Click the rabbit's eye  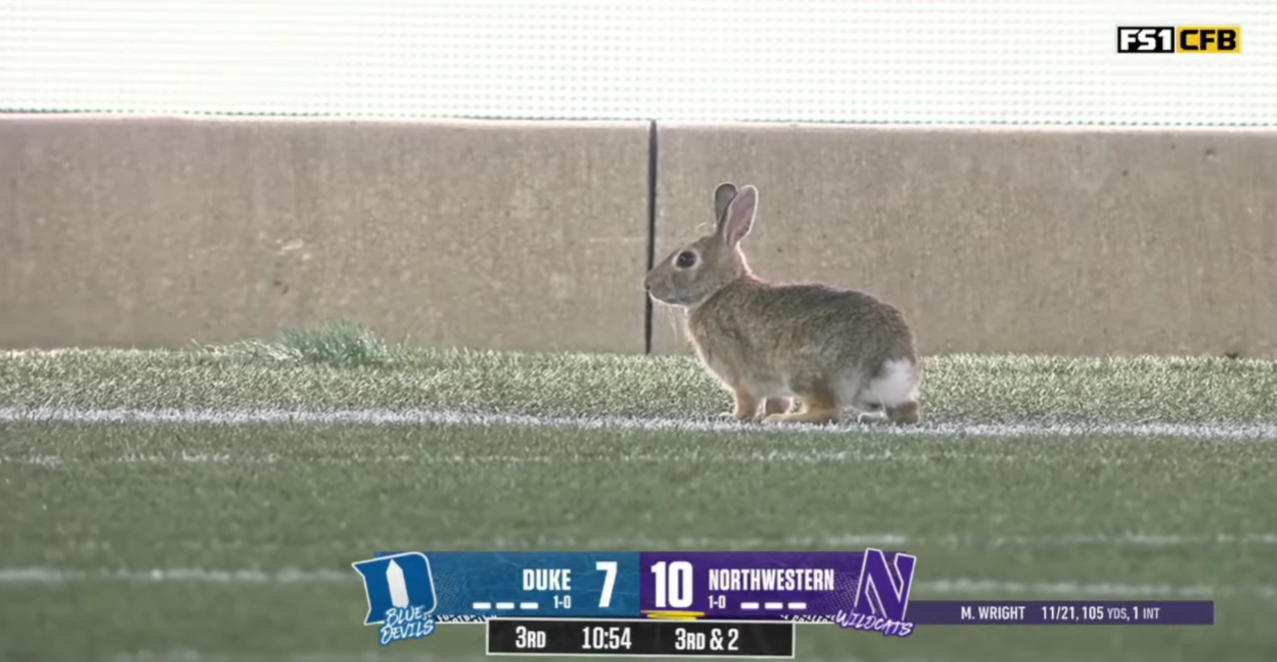[x=686, y=258]
